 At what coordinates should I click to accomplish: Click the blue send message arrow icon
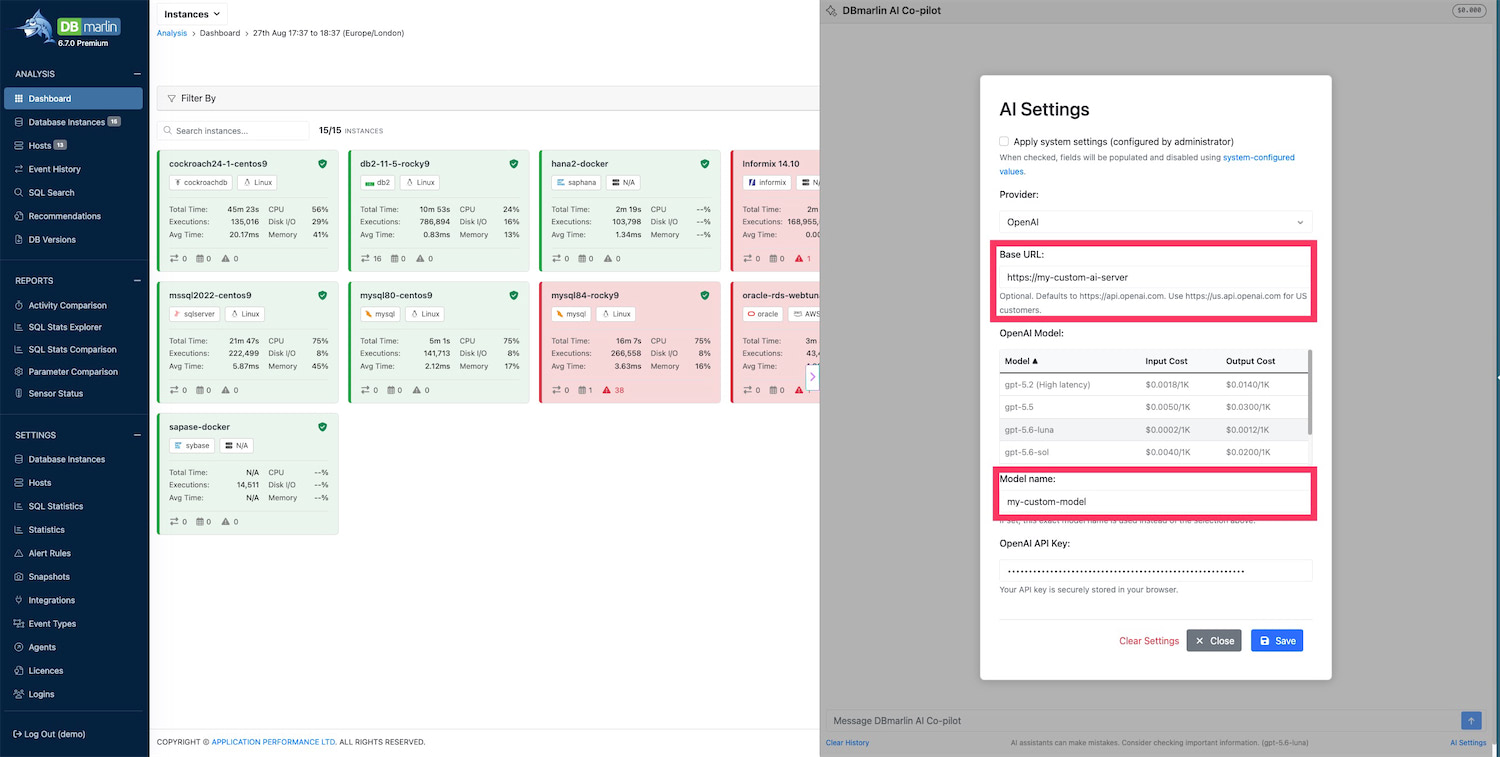point(1470,720)
